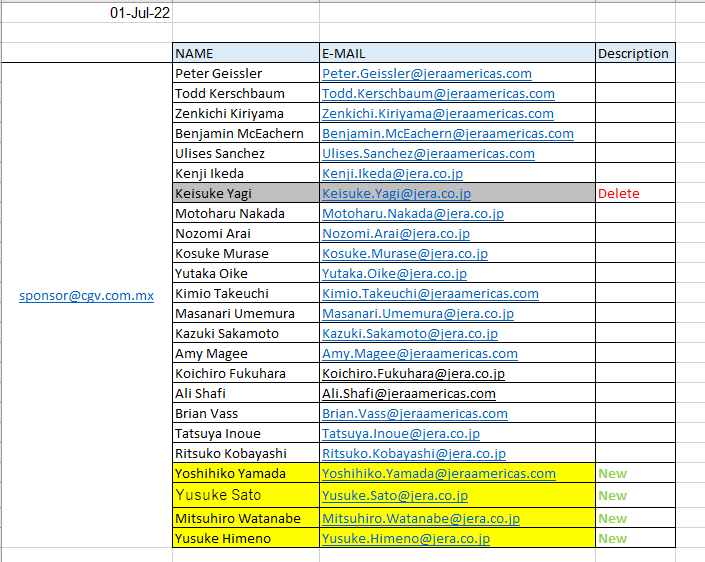Select New description in Yusuke Sato row
The image size is (705, 562).
(x=635, y=495)
